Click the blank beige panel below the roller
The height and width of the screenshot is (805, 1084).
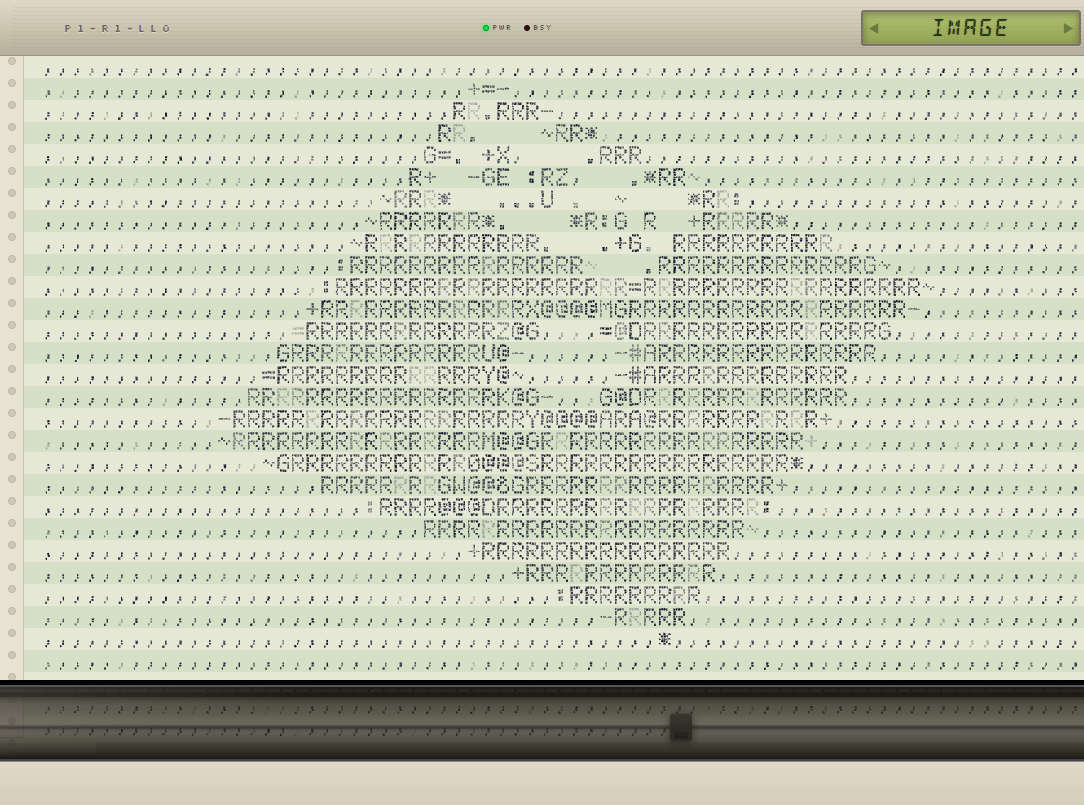click(x=542, y=783)
